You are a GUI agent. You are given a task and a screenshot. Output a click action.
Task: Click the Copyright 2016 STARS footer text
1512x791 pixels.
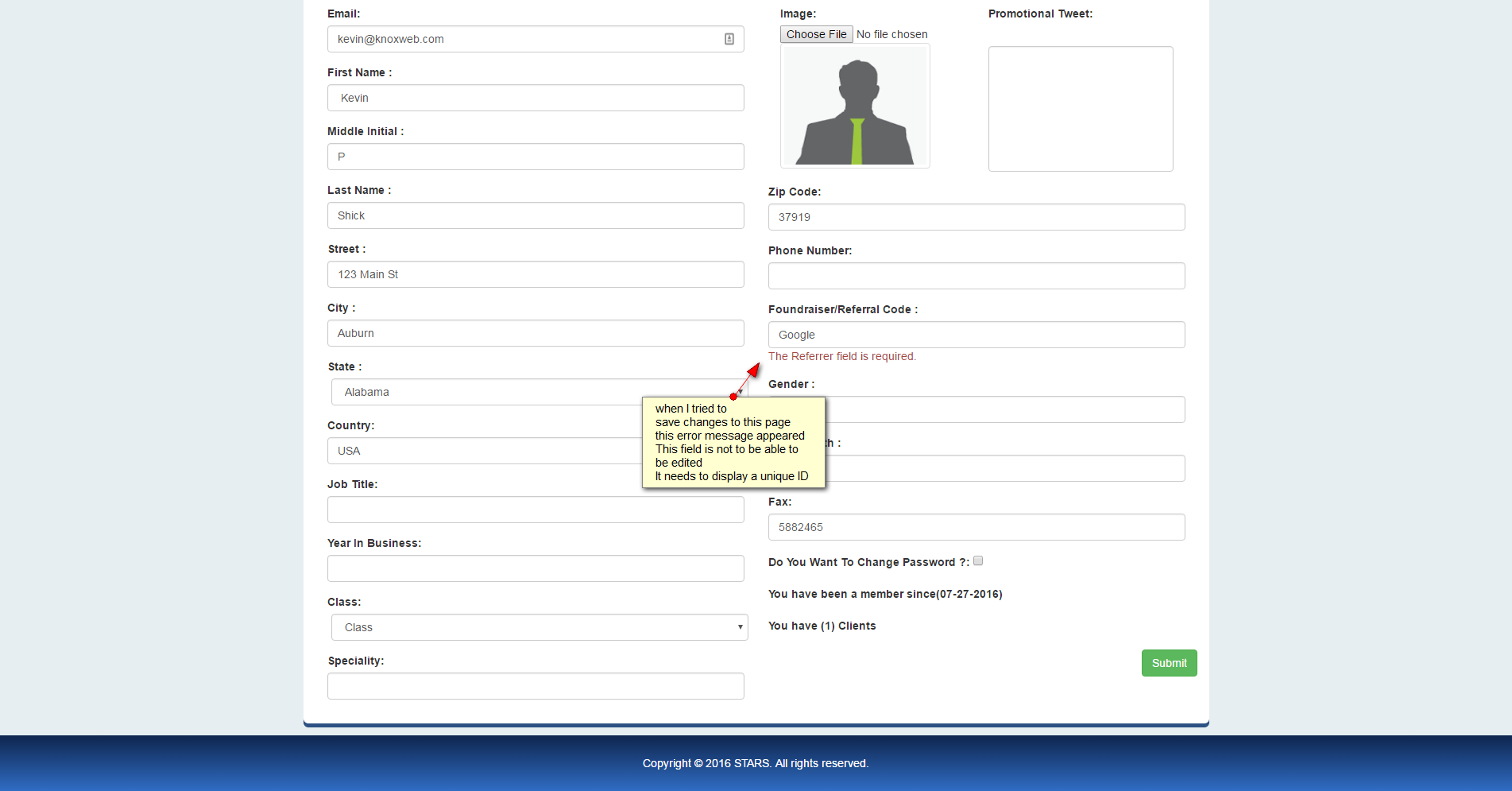click(756, 763)
